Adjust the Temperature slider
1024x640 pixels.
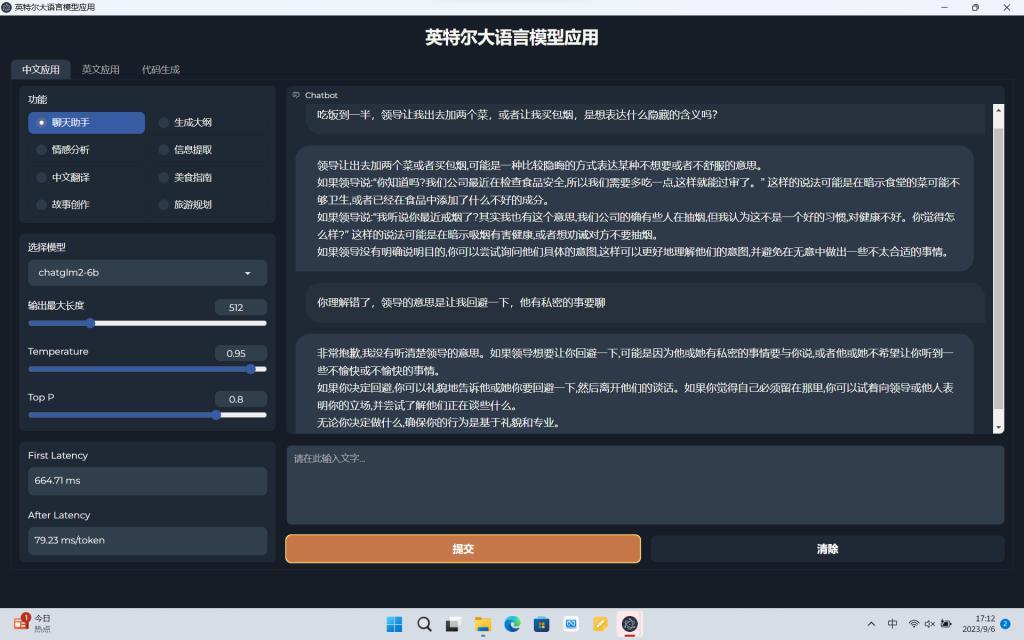(147, 369)
